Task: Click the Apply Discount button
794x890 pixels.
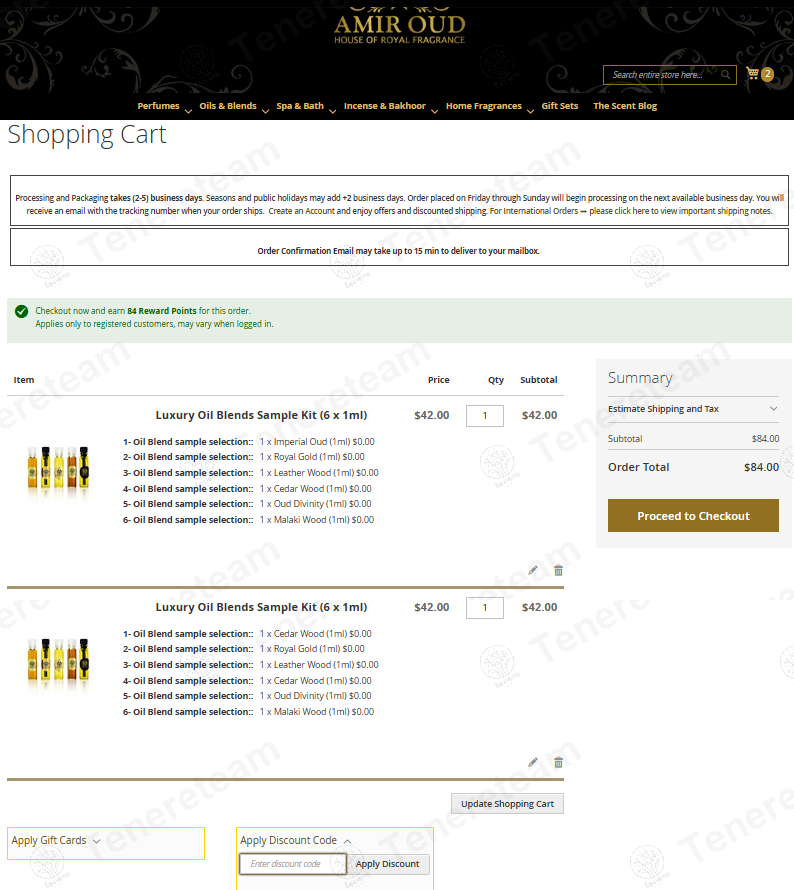Action: pyautogui.click(x=388, y=864)
